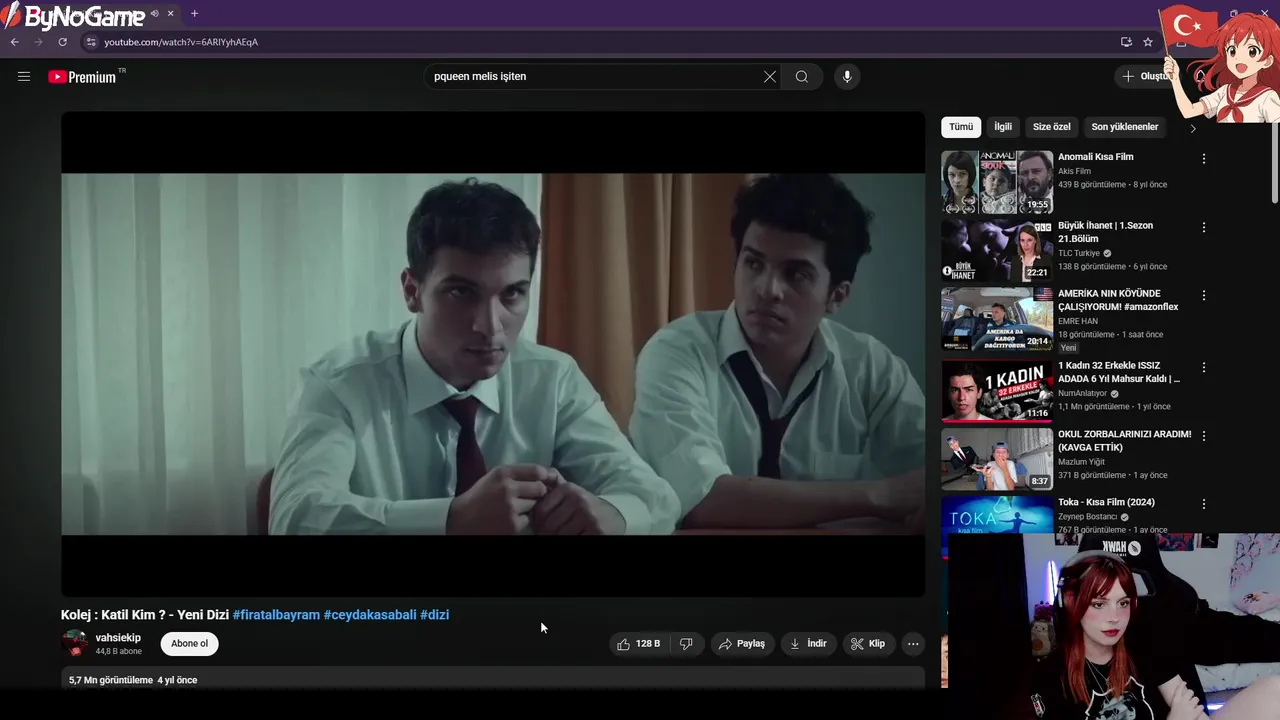This screenshot has height=720, width=1280.
Task: Mute the tab via speaker icon
Action: tap(155, 14)
